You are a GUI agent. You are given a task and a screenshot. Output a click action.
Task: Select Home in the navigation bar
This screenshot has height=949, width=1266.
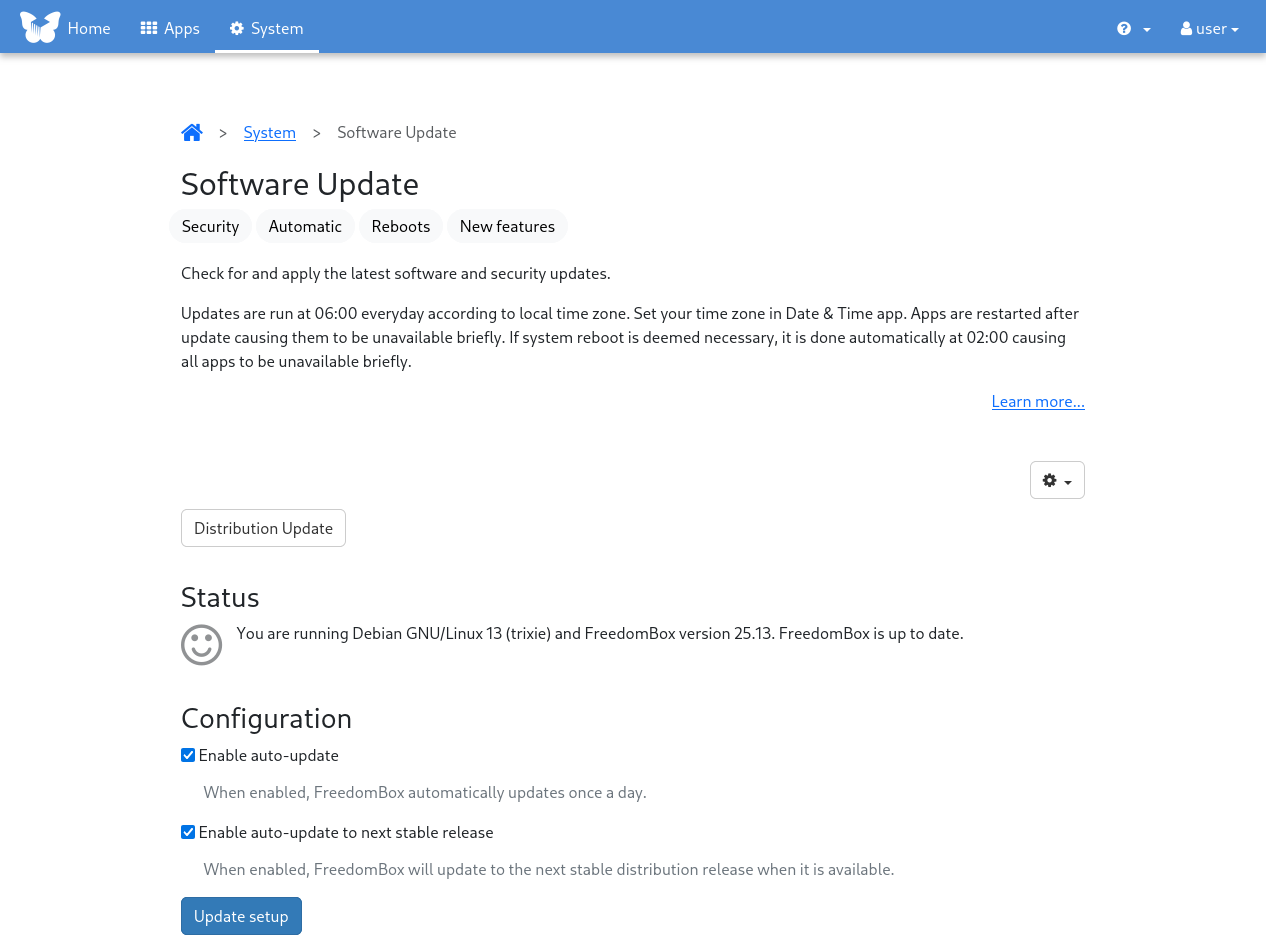(89, 28)
